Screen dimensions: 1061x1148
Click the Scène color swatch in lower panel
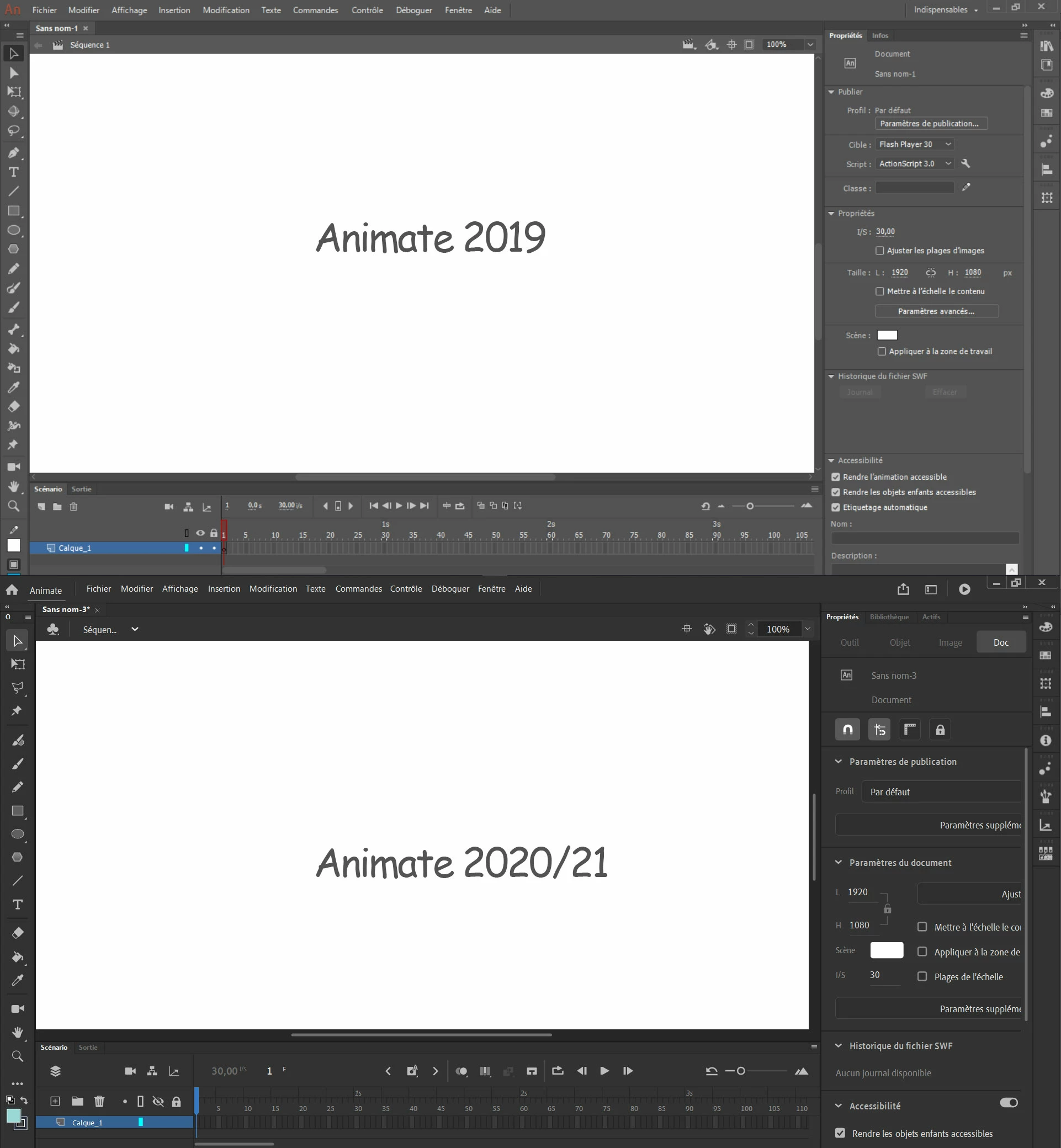887,950
